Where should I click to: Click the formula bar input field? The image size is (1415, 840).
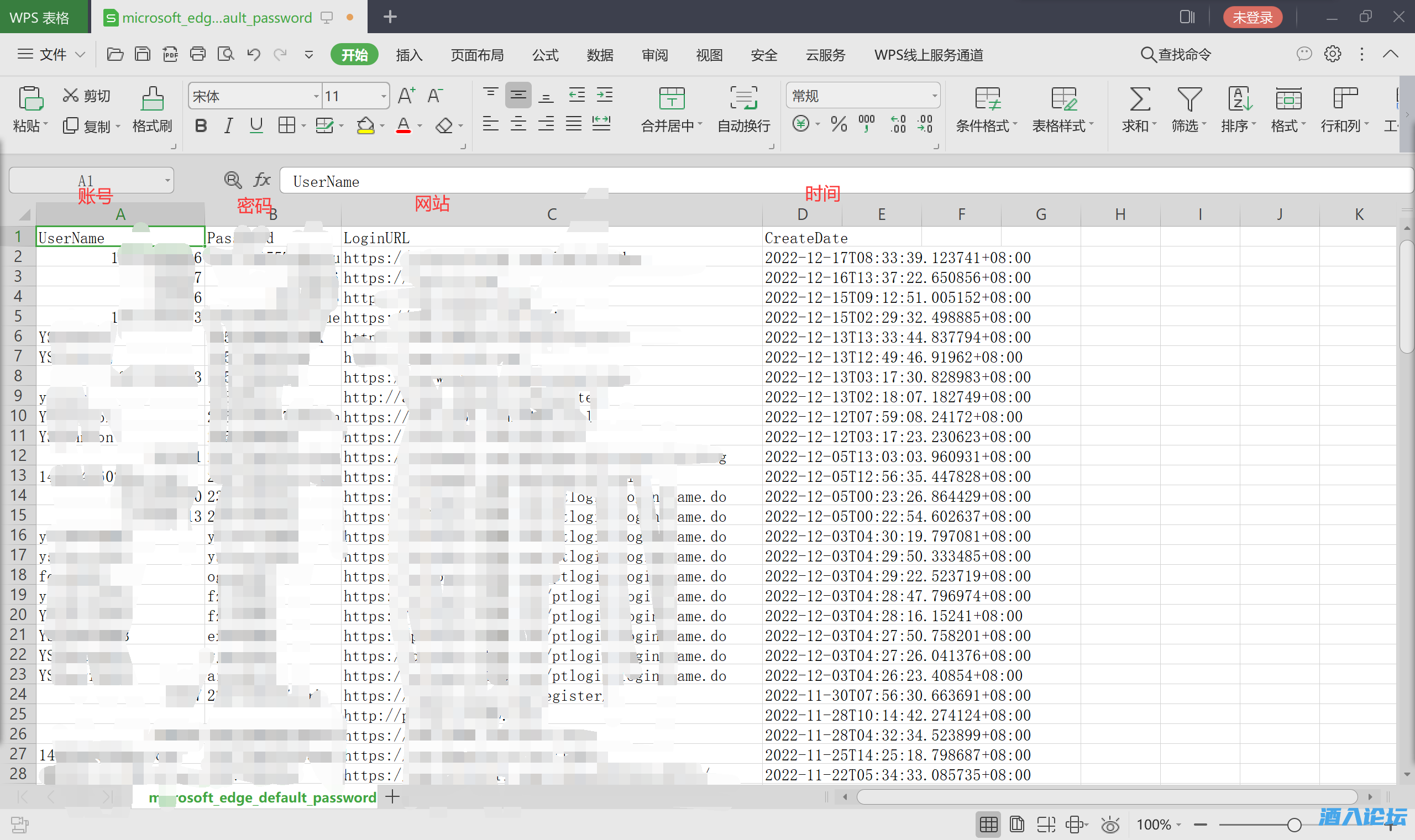(793, 181)
